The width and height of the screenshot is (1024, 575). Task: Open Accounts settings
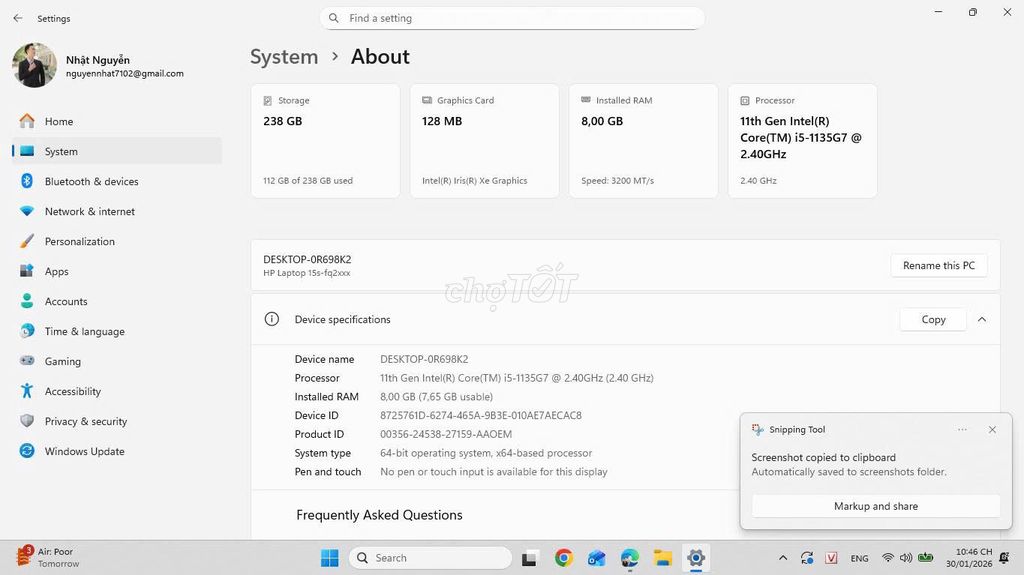coord(117,301)
